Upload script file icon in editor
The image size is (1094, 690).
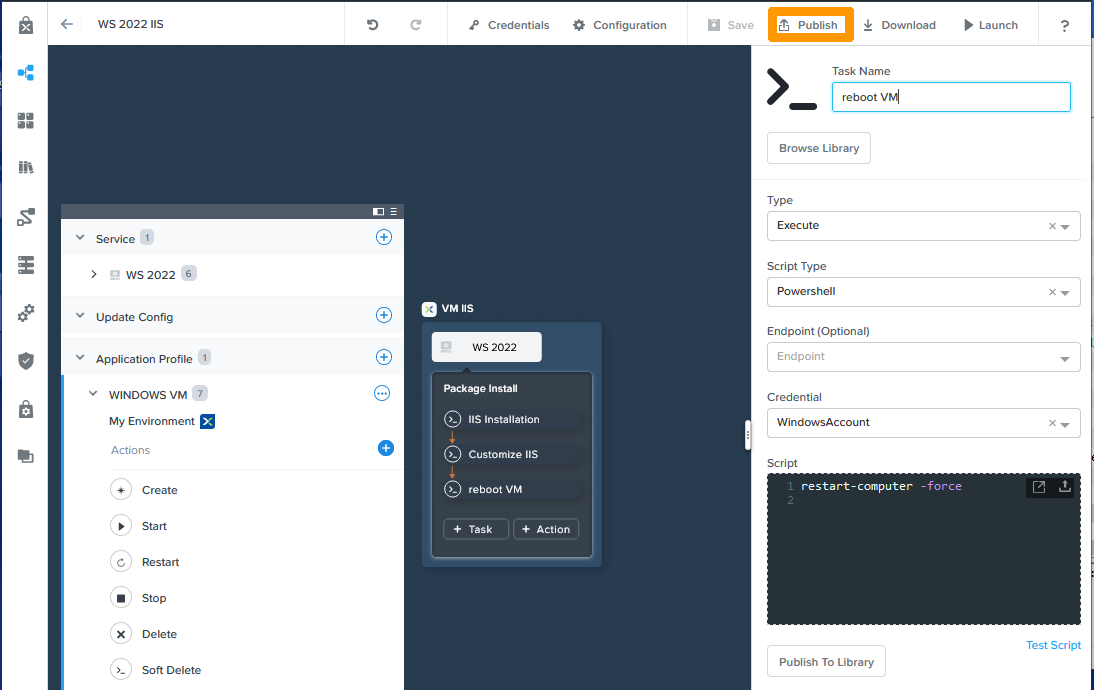[1065, 487]
